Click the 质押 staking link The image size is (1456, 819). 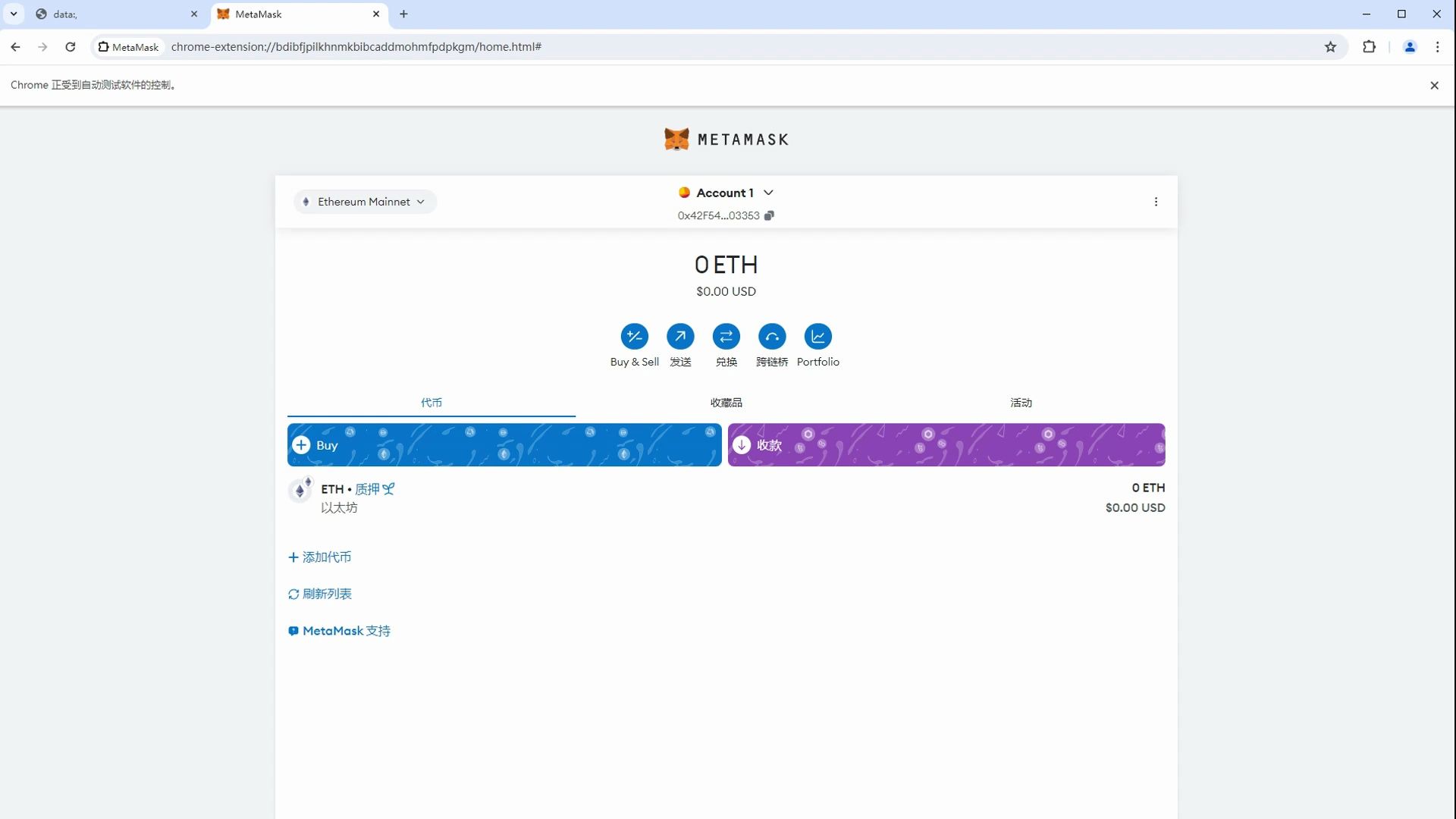[375, 489]
